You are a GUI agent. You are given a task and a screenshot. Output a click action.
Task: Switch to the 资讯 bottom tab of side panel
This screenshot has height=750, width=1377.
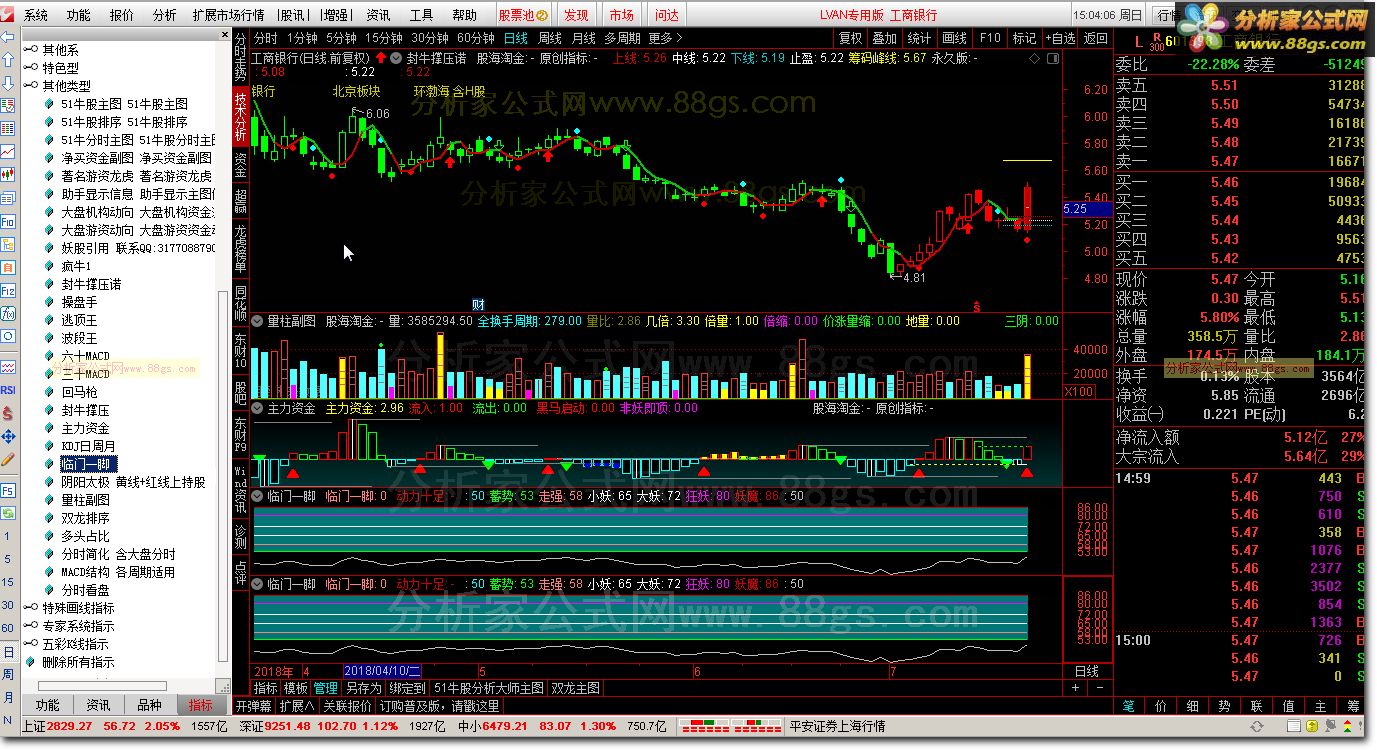point(98,705)
